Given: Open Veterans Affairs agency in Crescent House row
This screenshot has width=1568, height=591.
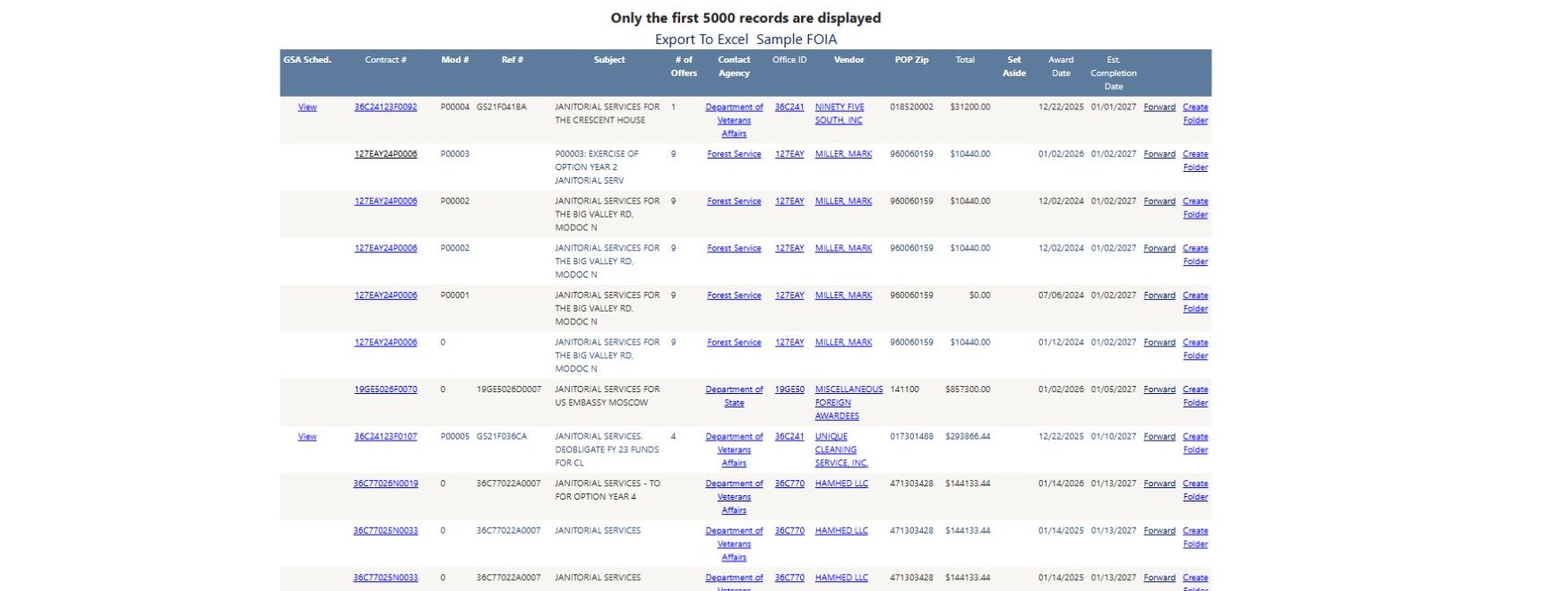Looking at the screenshot, I should point(734,120).
